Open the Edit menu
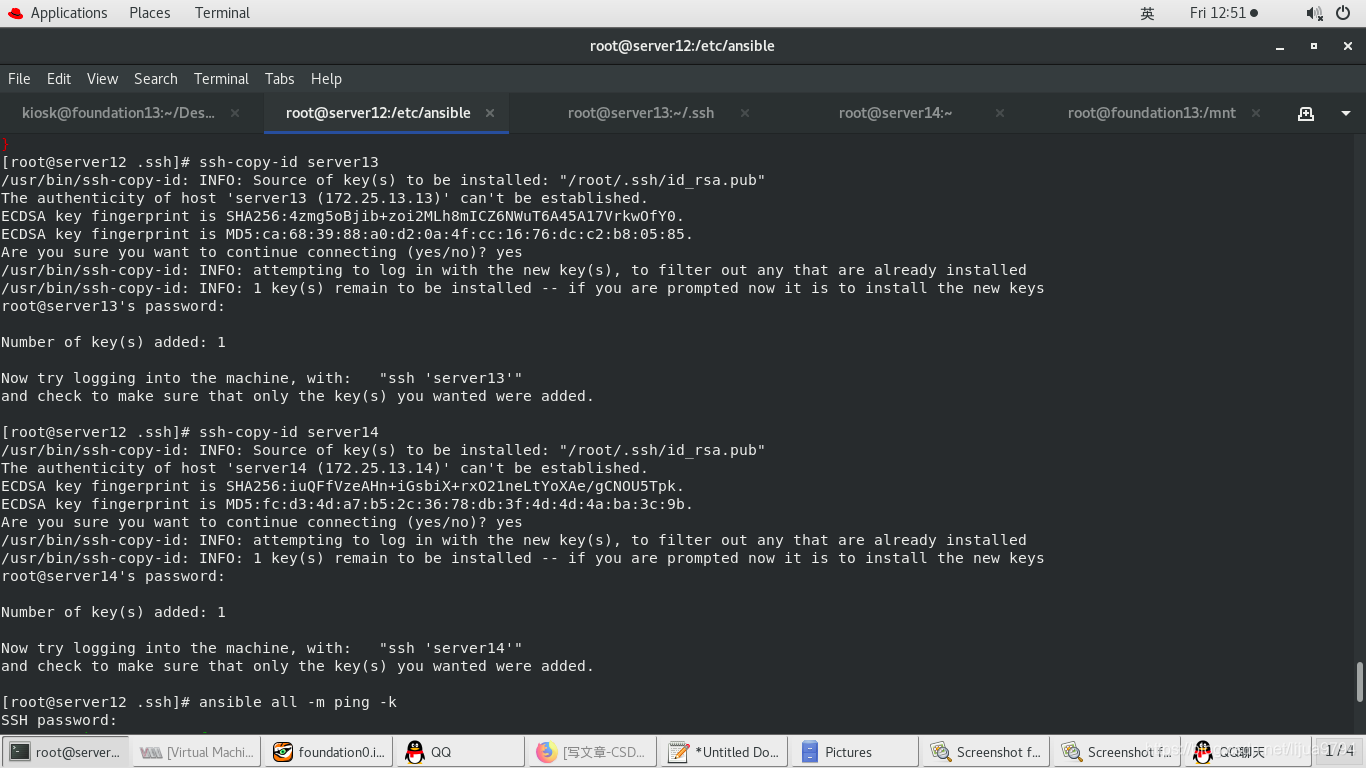The image size is (1366, 768). click(59, 79)
